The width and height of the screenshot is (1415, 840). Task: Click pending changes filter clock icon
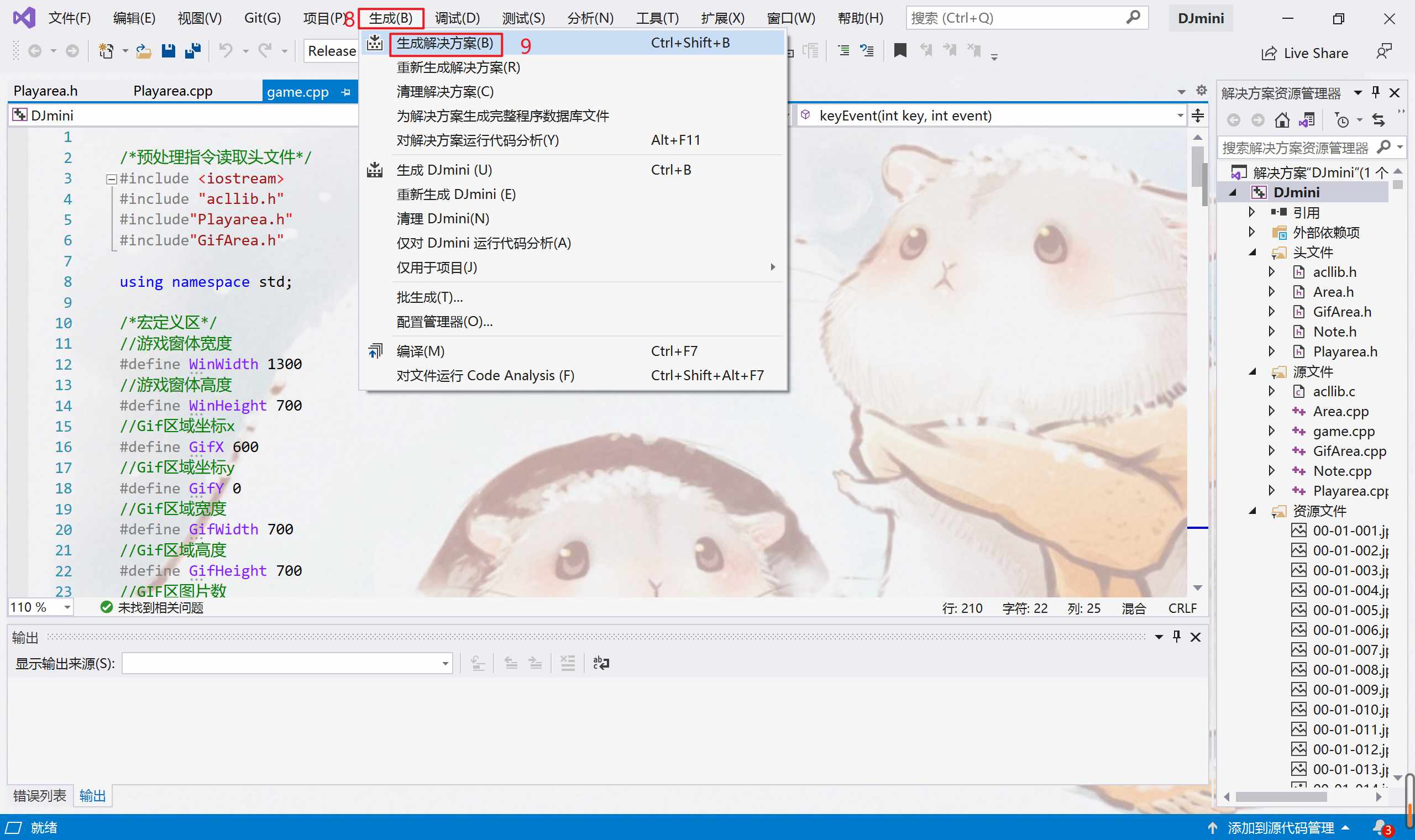1341,120
